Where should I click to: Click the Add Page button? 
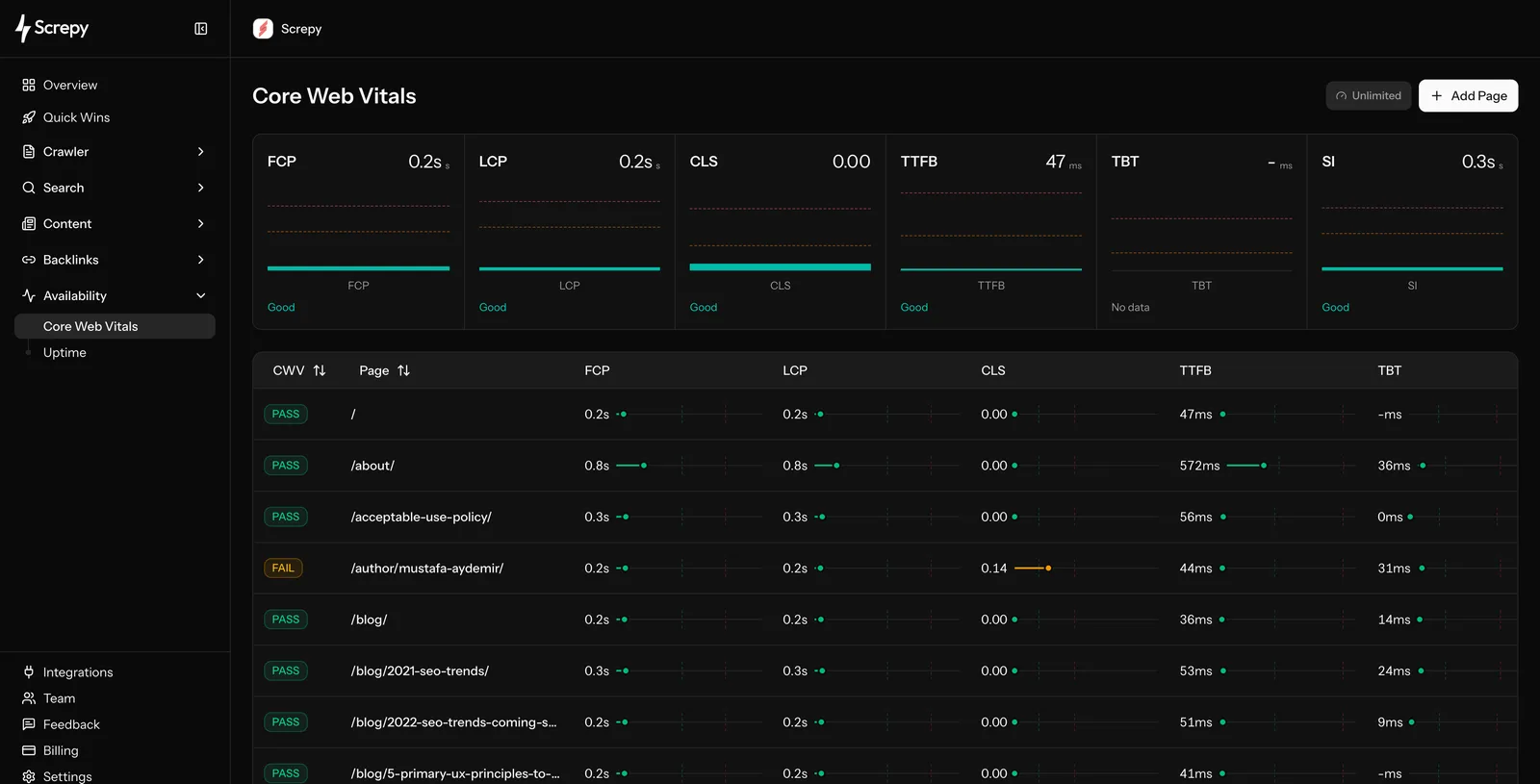1468,95
